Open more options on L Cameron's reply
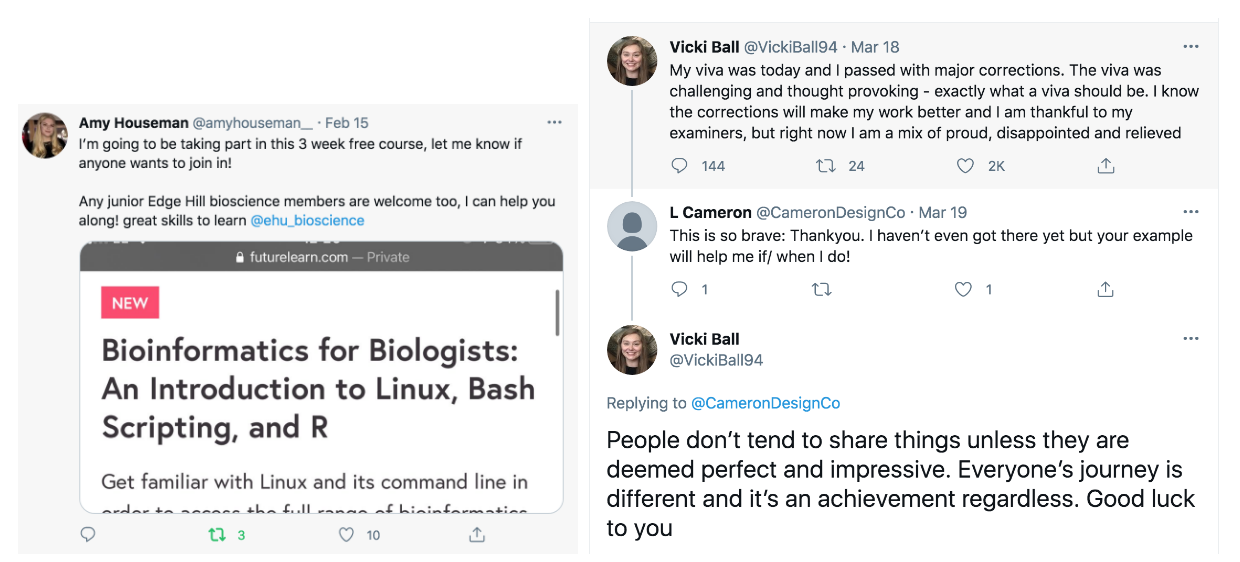Viewport: 1240px width, 562px height. click(1190, 212)
